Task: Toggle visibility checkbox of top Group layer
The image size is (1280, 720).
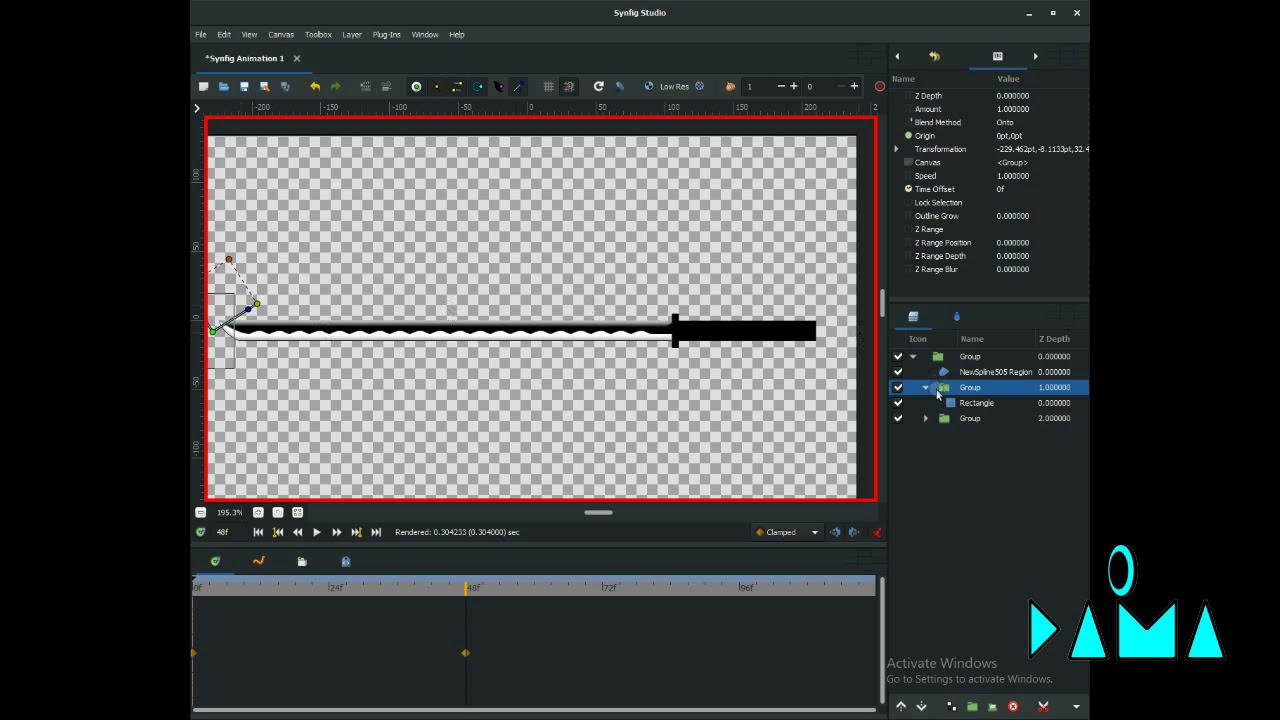Action: click(898, 357)
